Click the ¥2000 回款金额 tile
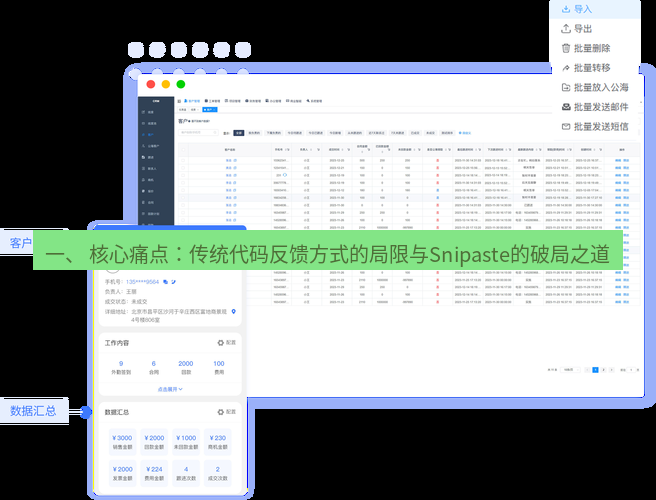Viewport: 656px width, 500px height. (x=154, y=442)
